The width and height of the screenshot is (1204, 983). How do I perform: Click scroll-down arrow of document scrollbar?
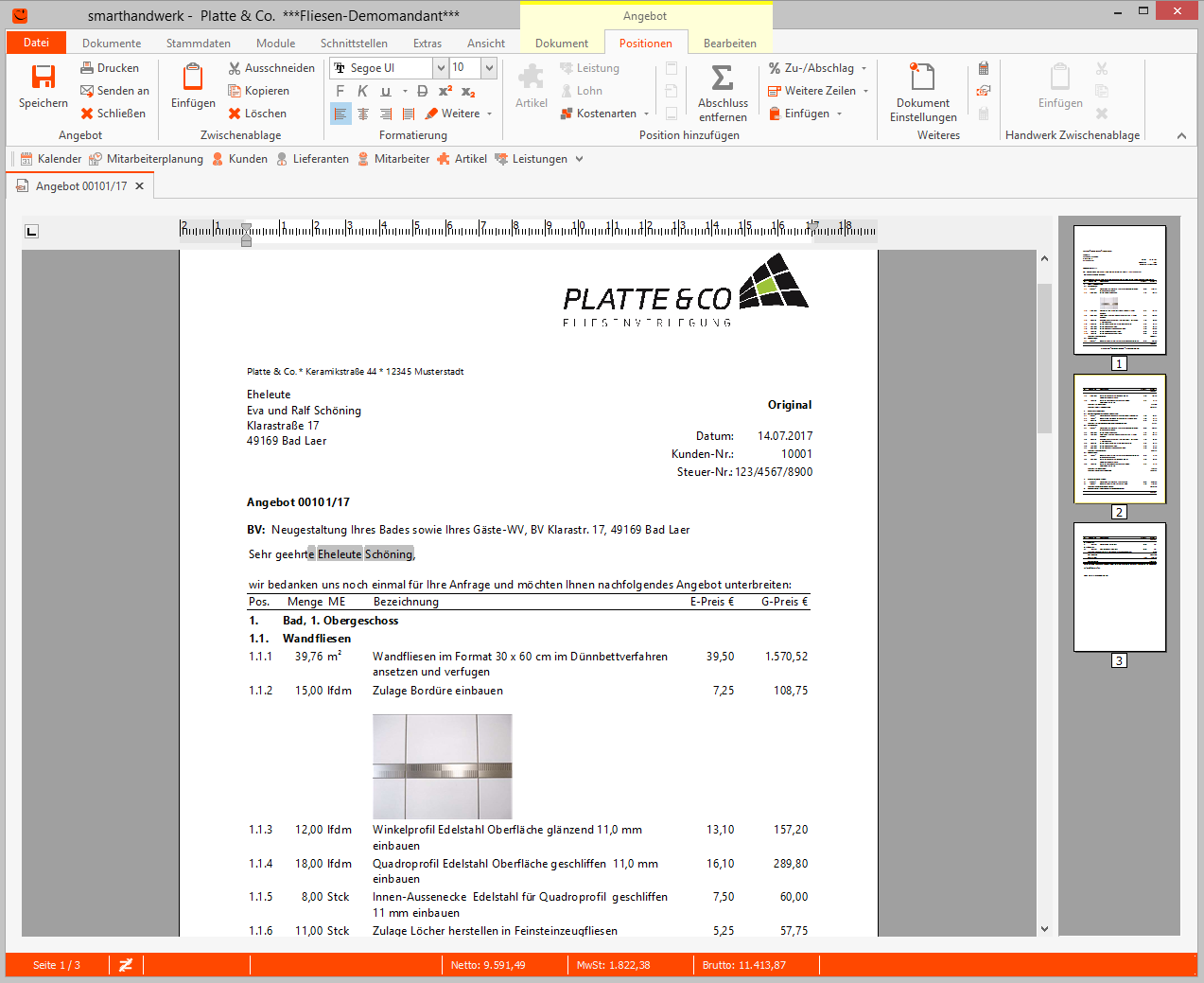[1044, 929]
